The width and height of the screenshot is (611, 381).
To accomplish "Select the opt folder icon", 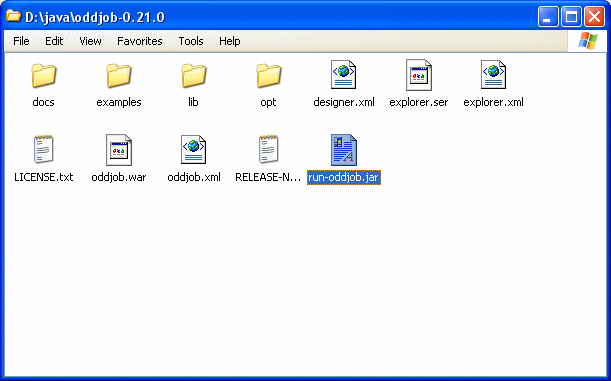I will [x=268, y=76].
